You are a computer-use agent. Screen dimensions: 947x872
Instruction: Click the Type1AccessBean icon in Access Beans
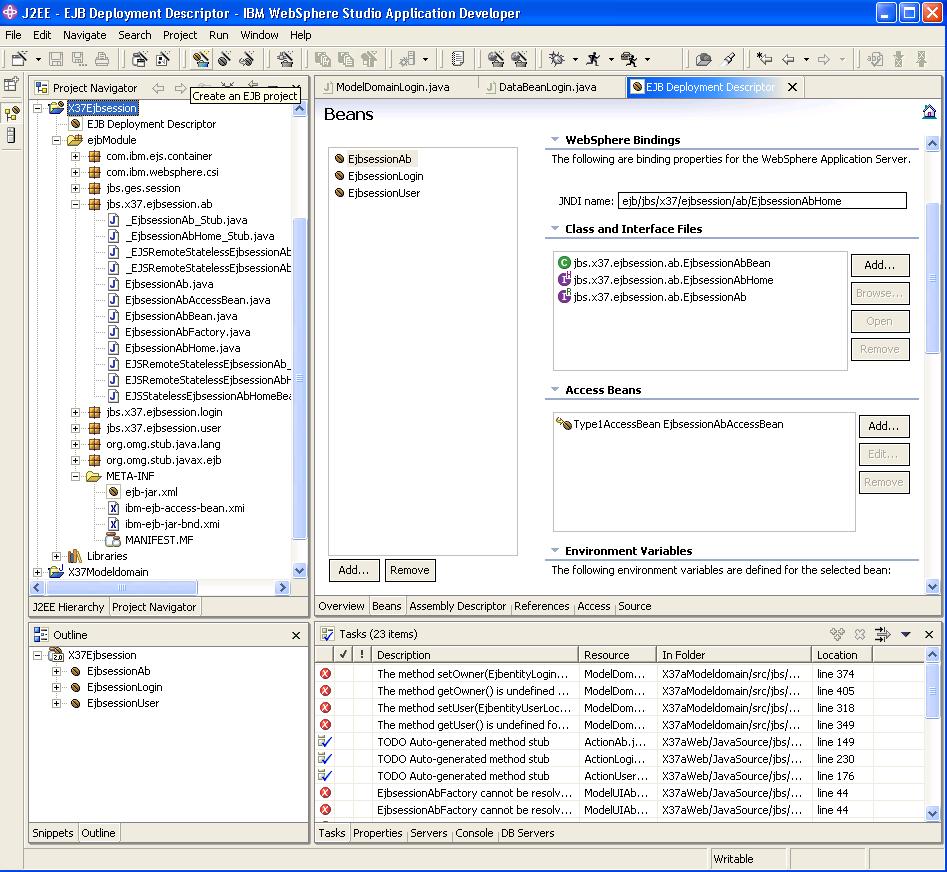[x=563, y=423]
